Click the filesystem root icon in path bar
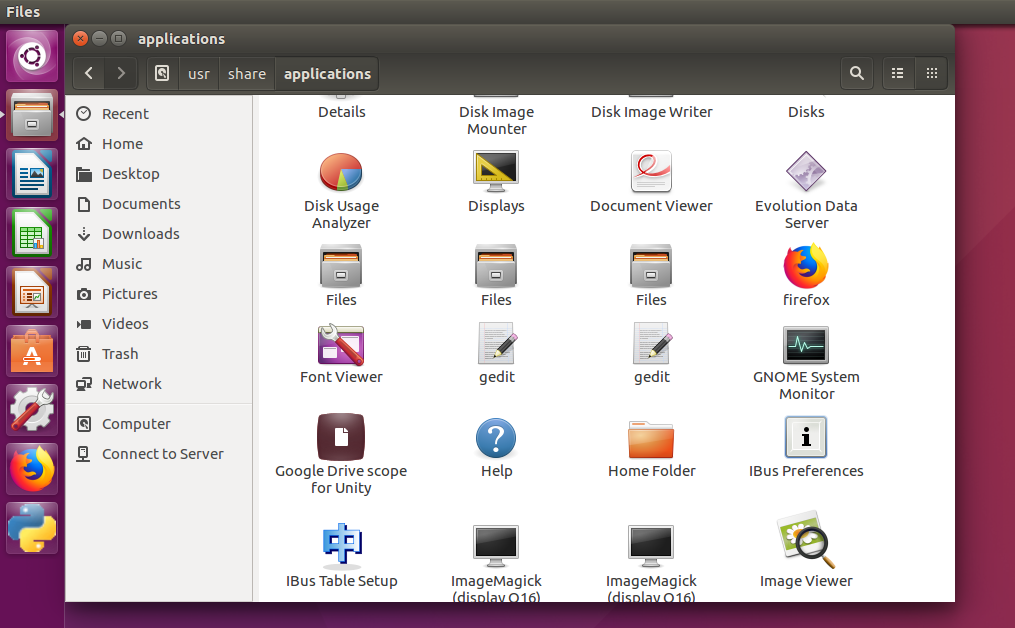Viewport: 1015px width, 628px height. point(162,73)
